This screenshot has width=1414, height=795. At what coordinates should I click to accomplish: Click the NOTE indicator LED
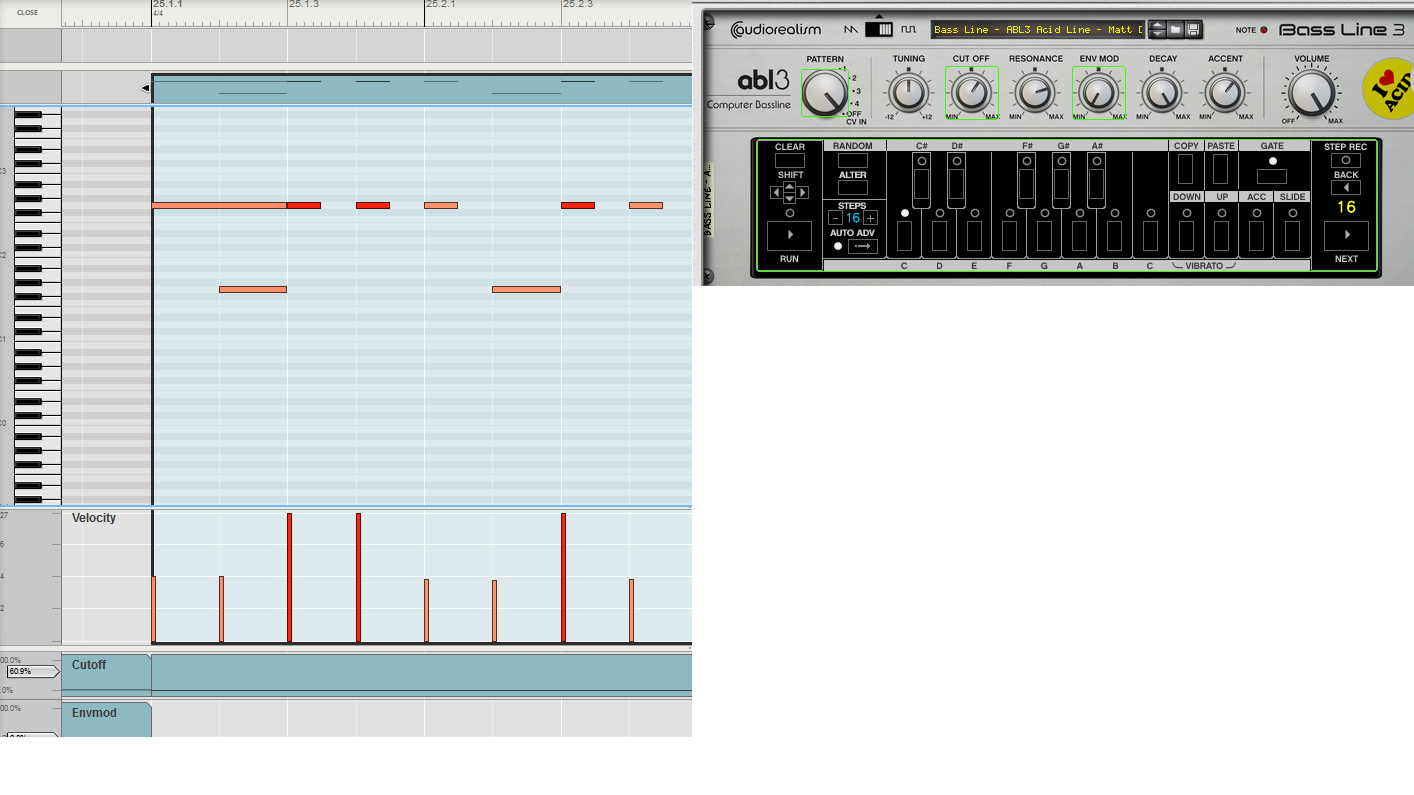point(1263,30)
